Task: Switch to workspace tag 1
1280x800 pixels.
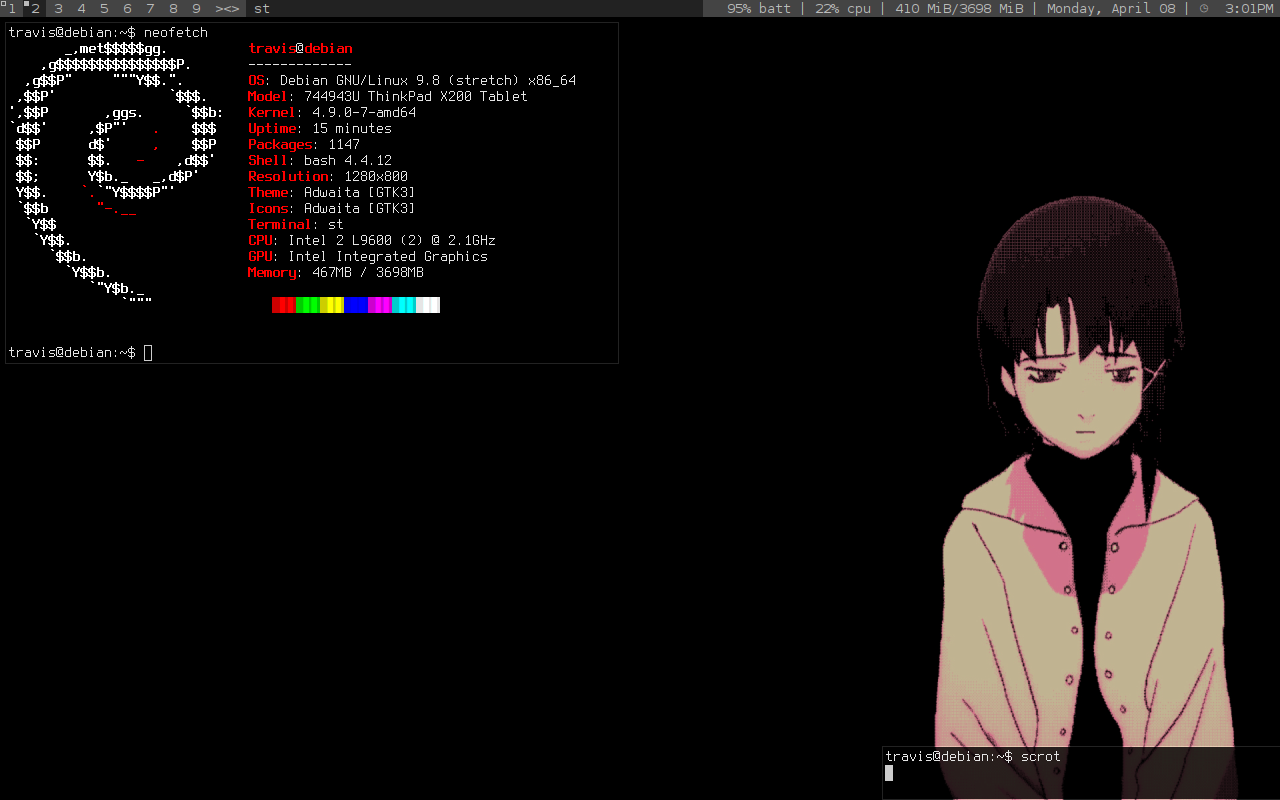Action: (x=11, y=9)
